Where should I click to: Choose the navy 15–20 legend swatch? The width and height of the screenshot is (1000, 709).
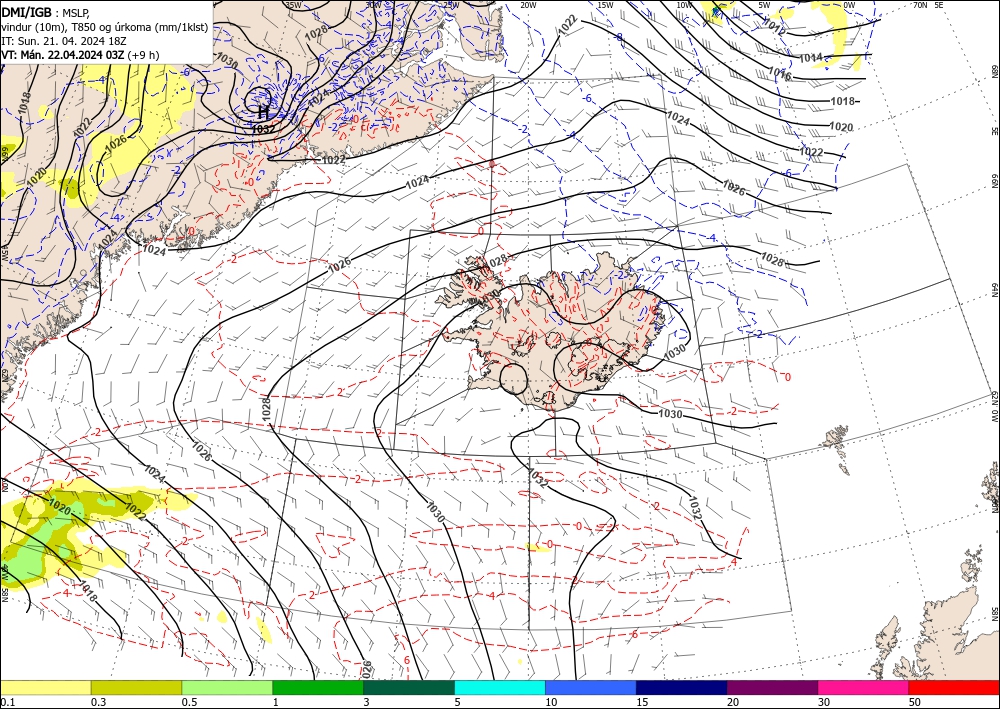point(682,687)
